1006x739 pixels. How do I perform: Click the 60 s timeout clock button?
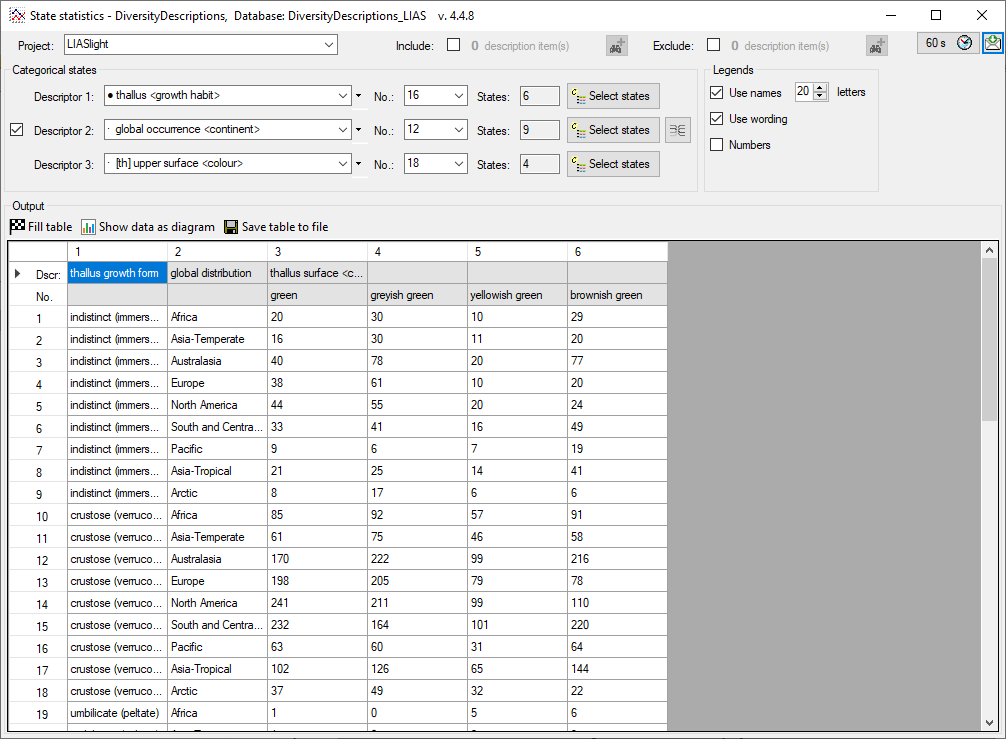coord(947,43)
